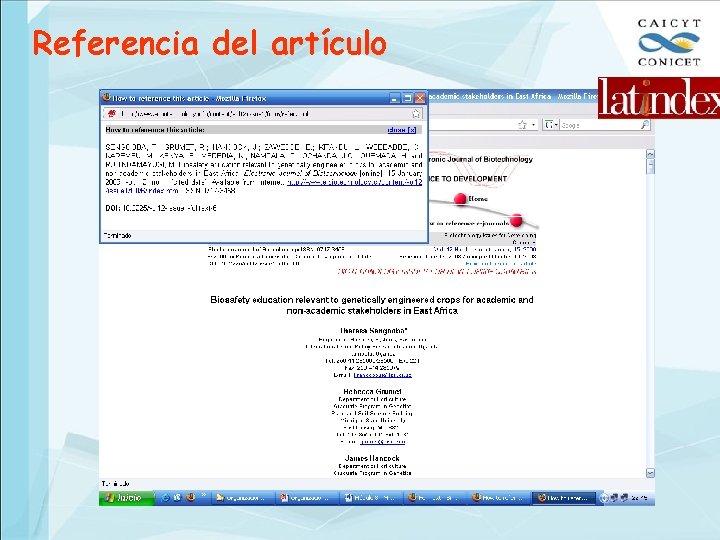
Task: Expand the quick launch chevron
Action: (203, 495)
